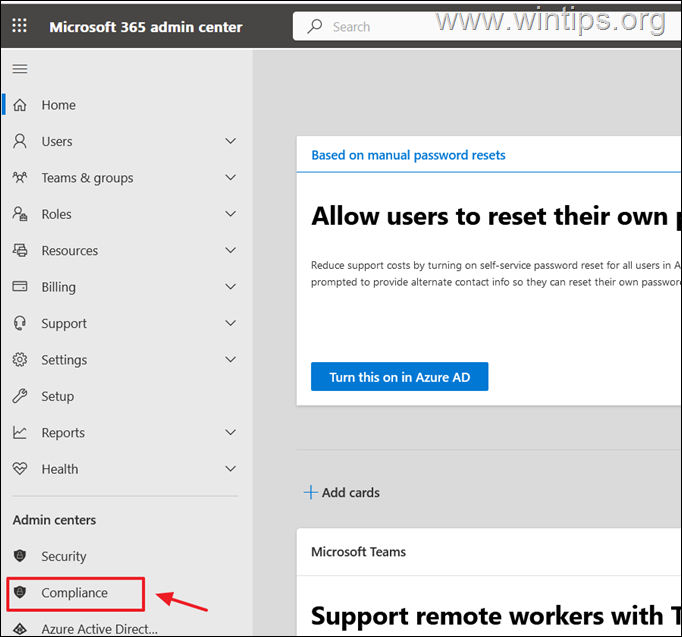Click the Security shield icon

[20, 556]
